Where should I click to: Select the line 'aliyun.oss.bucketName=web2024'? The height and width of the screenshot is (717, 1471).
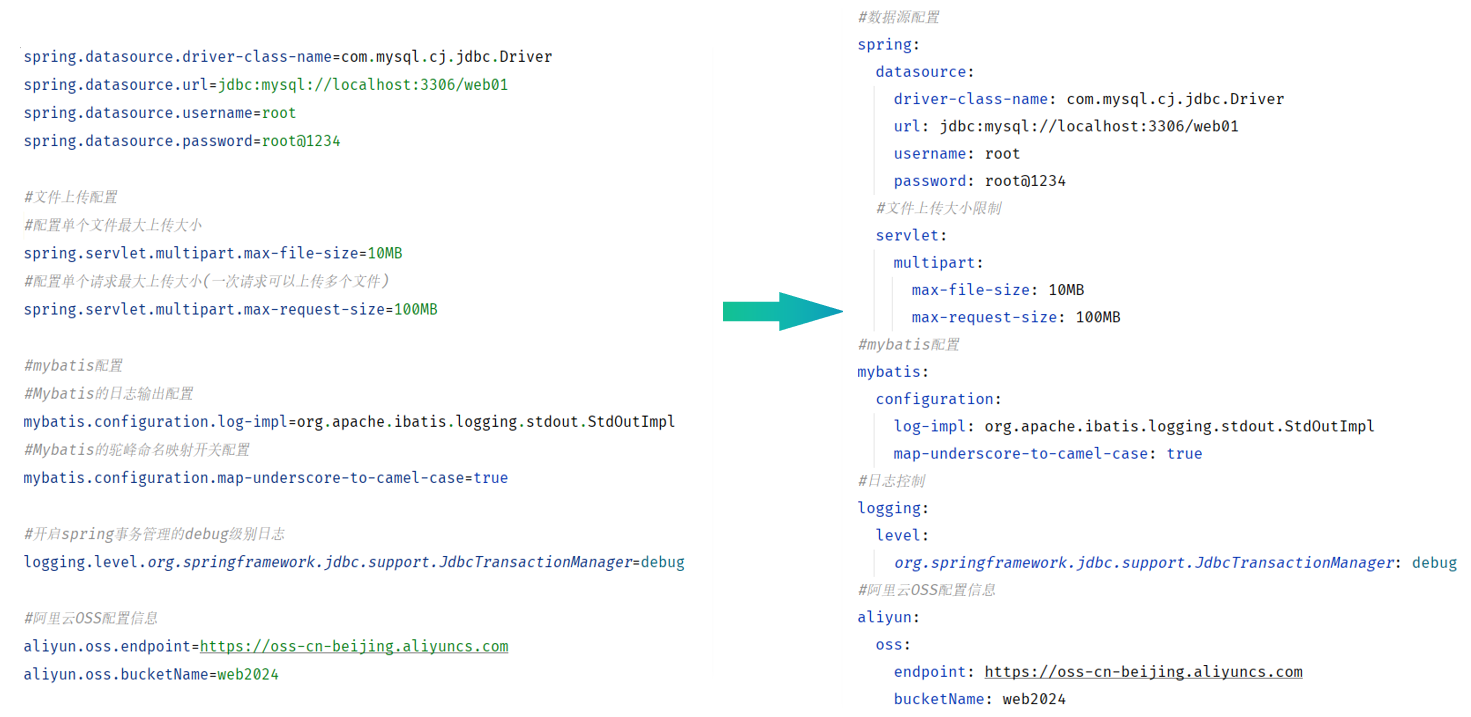click(x=151, y=674)
